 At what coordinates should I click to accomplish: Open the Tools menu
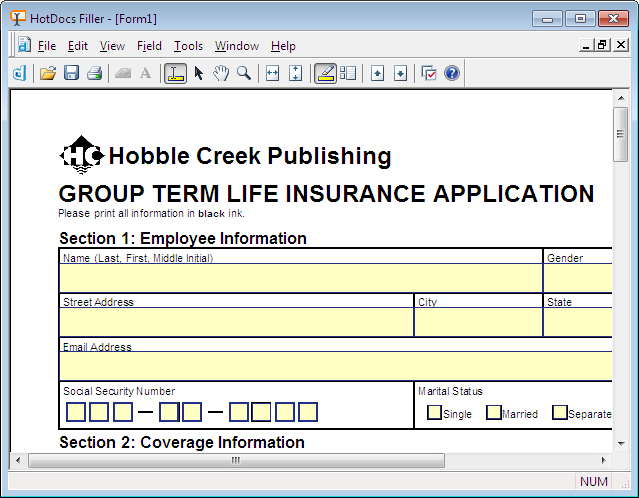click(189, 46)
